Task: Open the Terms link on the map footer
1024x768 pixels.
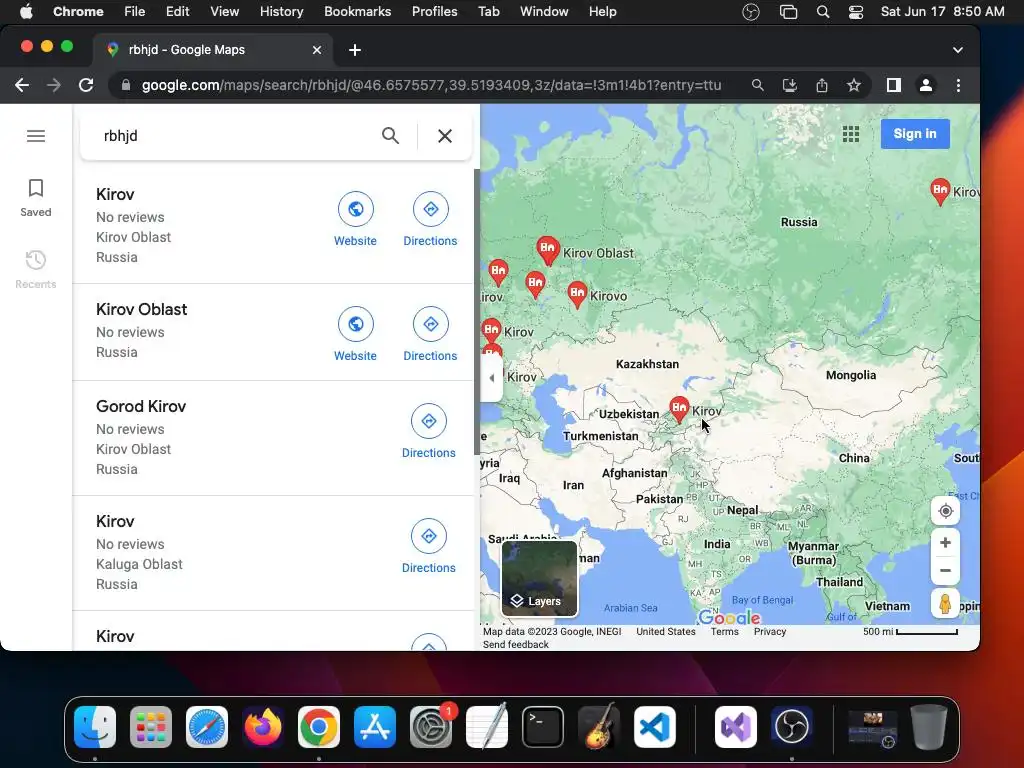Action: tap(724, 632)
